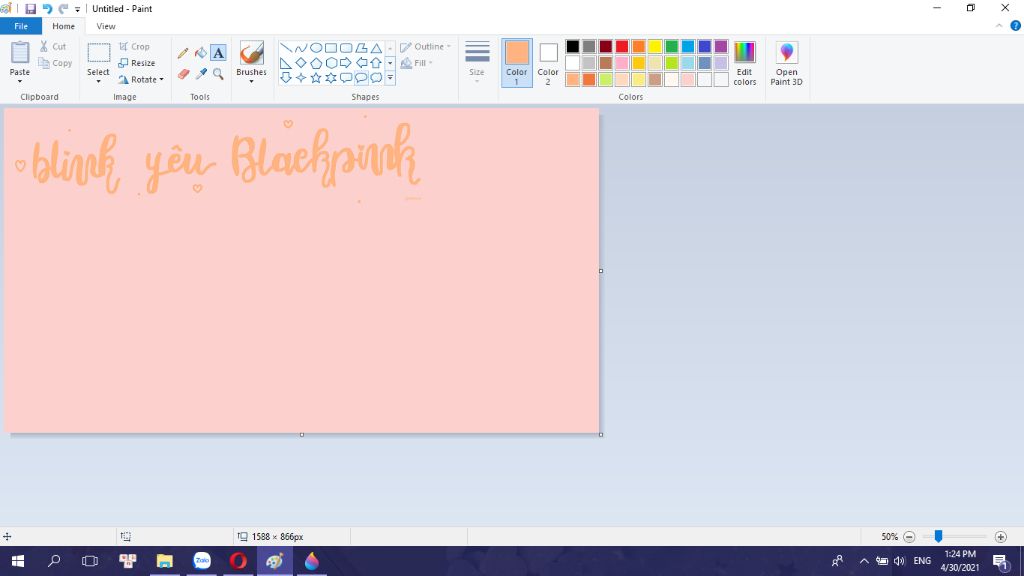Open the Brushes dropdown arrow
The image size is (1024, 576).
coord(251,82)
